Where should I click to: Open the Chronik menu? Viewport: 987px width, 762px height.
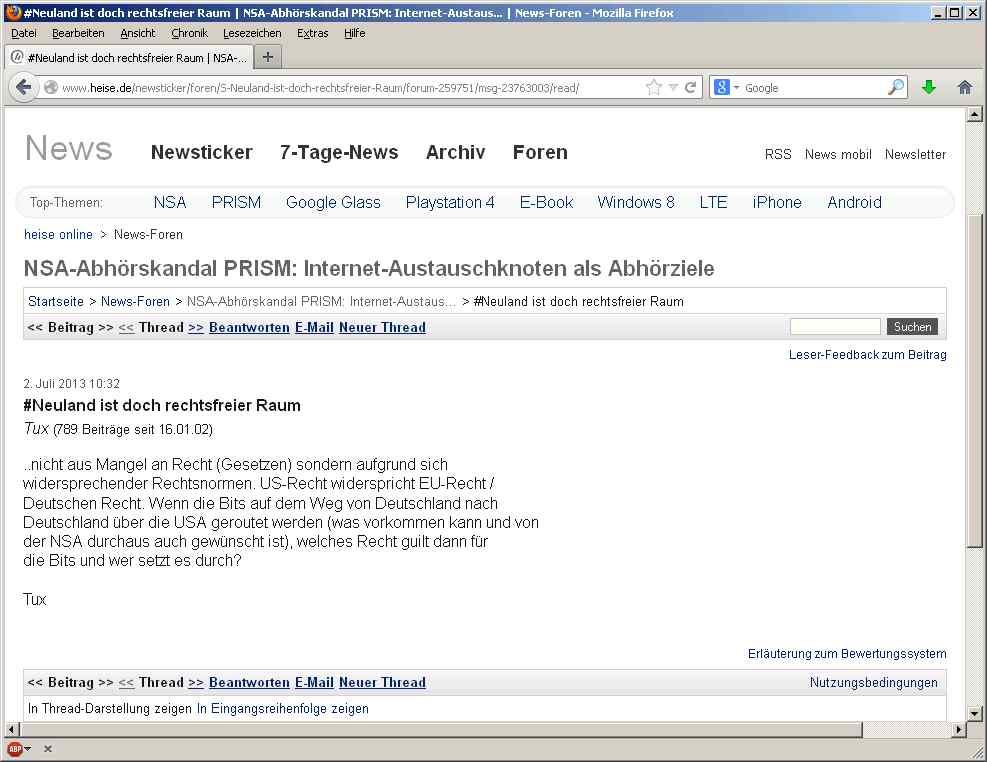pyautogui.click(x=189, y=33)
